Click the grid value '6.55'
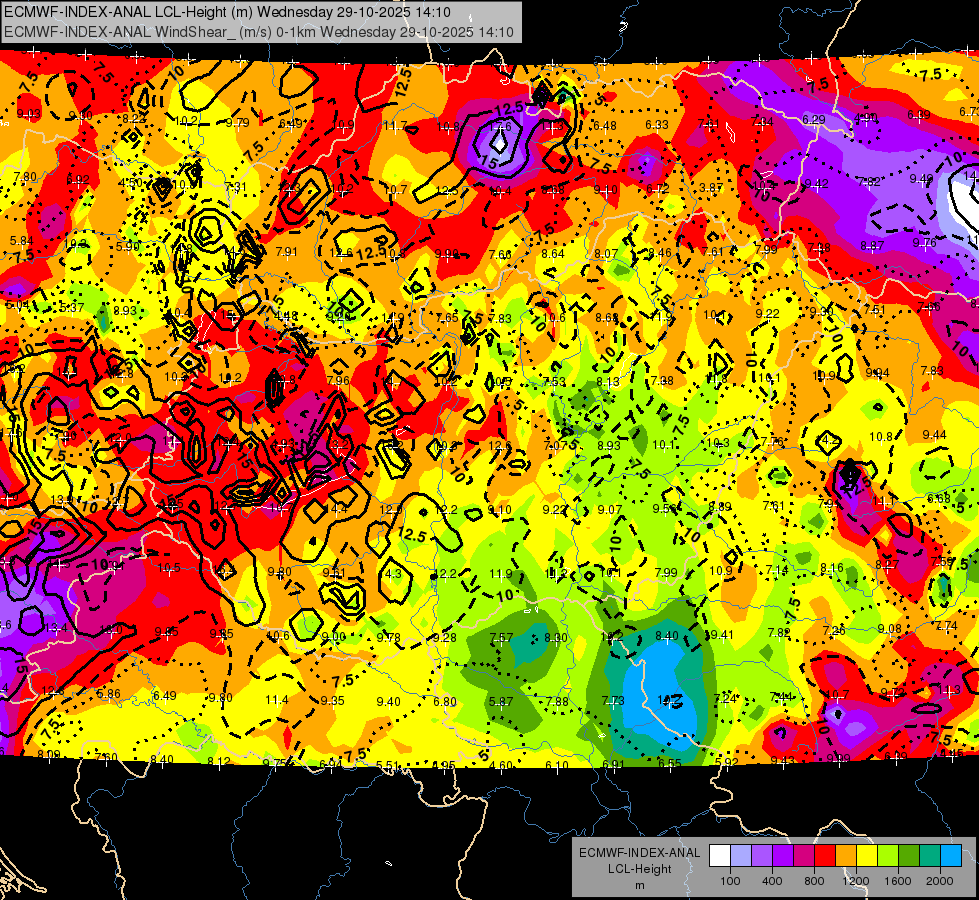Viewport: 979px width, 900px height. tap(670, 763)
